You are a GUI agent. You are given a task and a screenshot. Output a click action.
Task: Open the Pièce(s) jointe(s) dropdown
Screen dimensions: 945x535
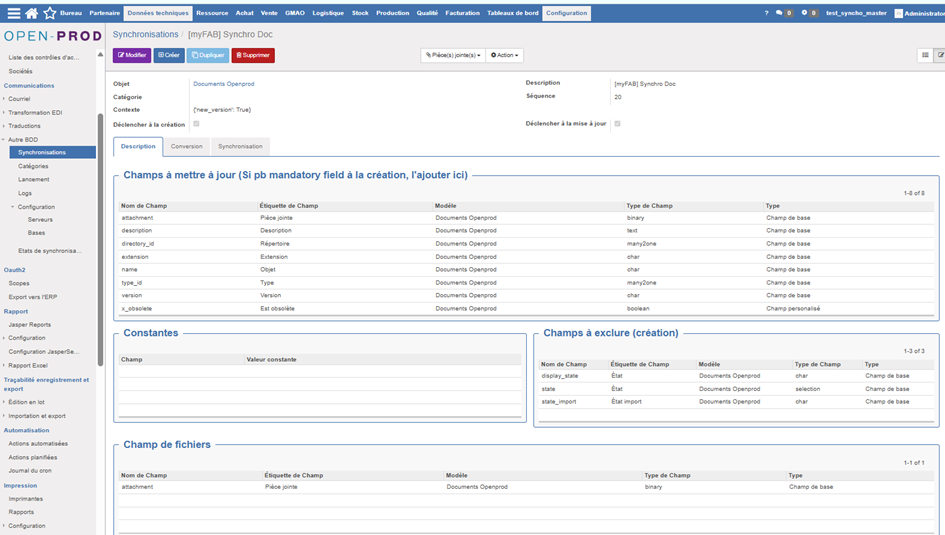[453, 55]
